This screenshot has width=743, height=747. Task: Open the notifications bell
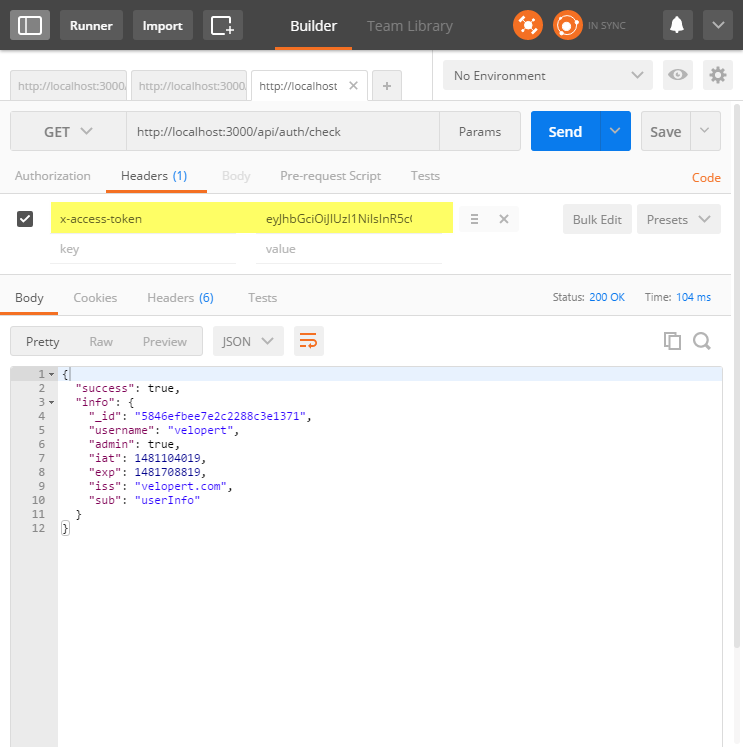click(x=677, y=25)
